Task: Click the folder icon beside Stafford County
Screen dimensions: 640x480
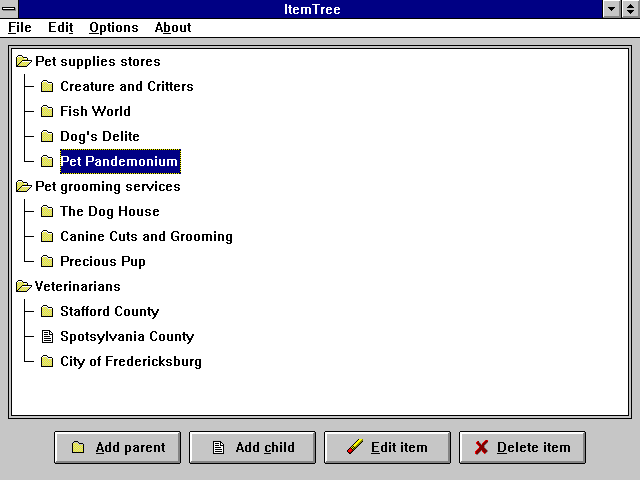Action: point(46,311)
